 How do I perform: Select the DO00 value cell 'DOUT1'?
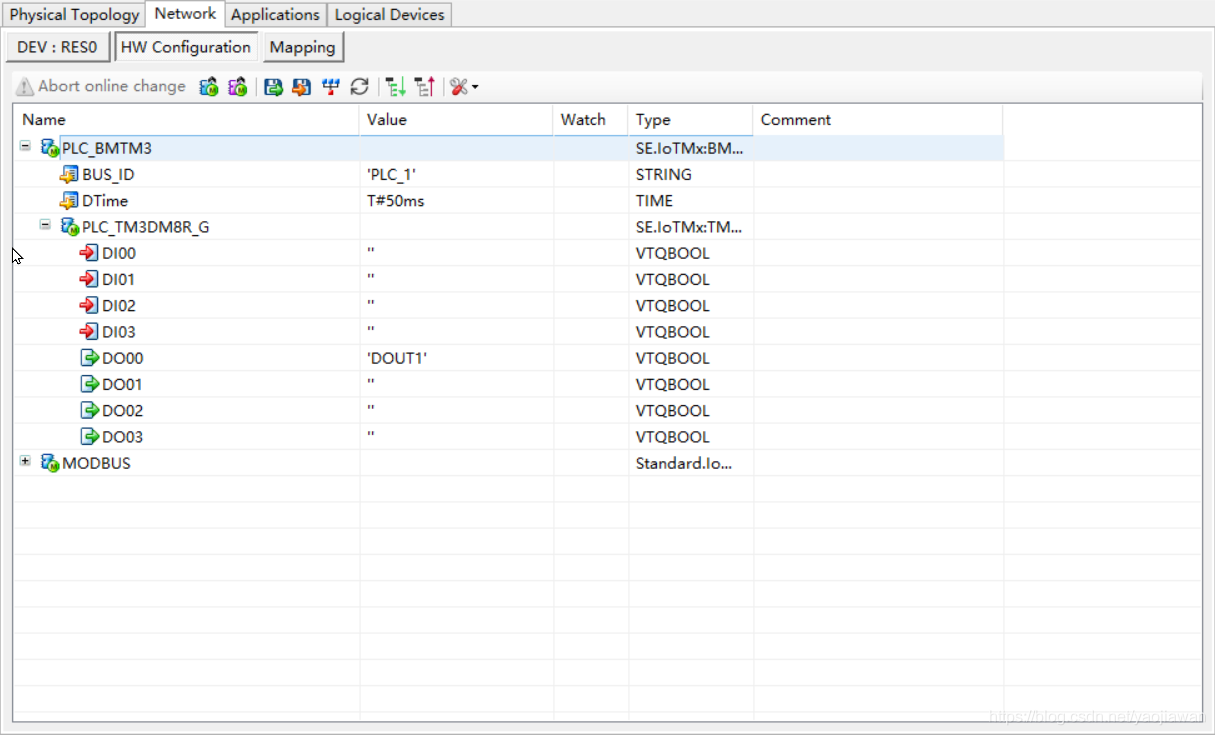click(397, 358)
